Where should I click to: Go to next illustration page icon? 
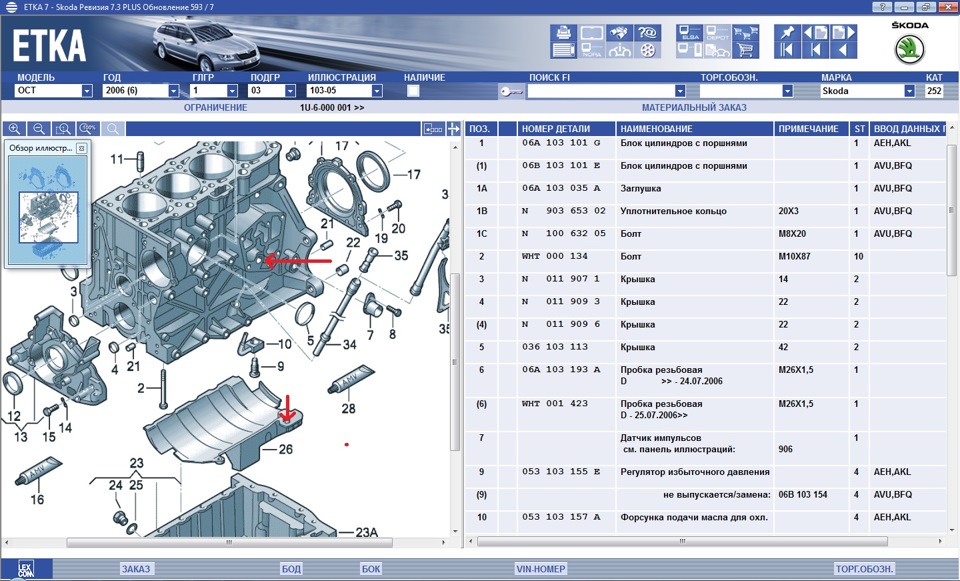(844, 32)
